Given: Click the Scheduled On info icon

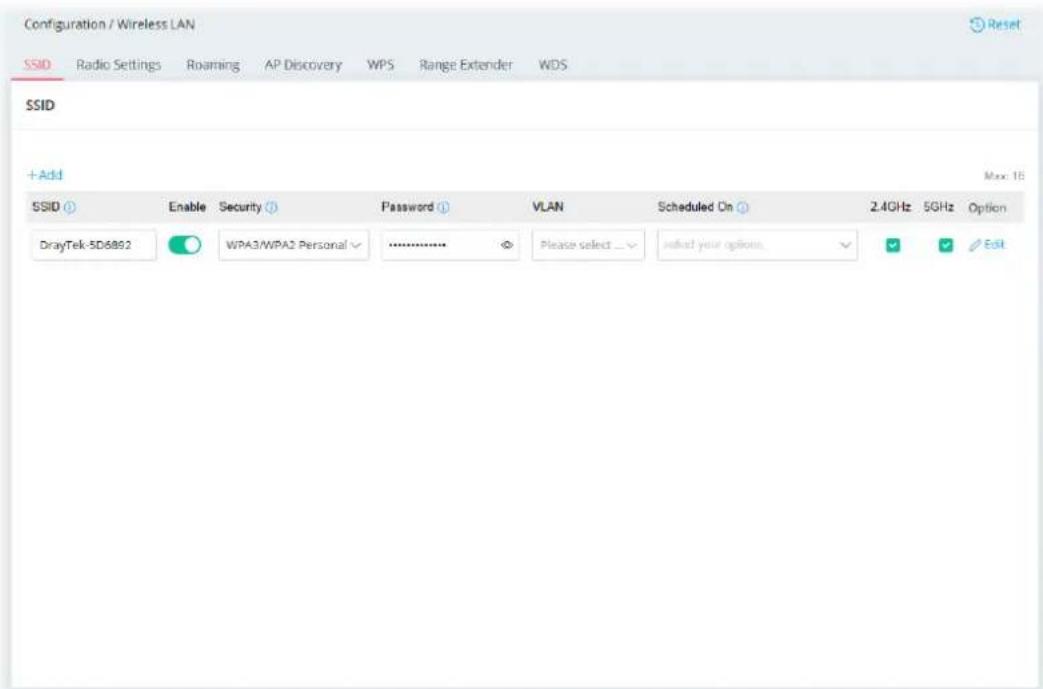Looking at the screenshot, I should click(743, 207).
